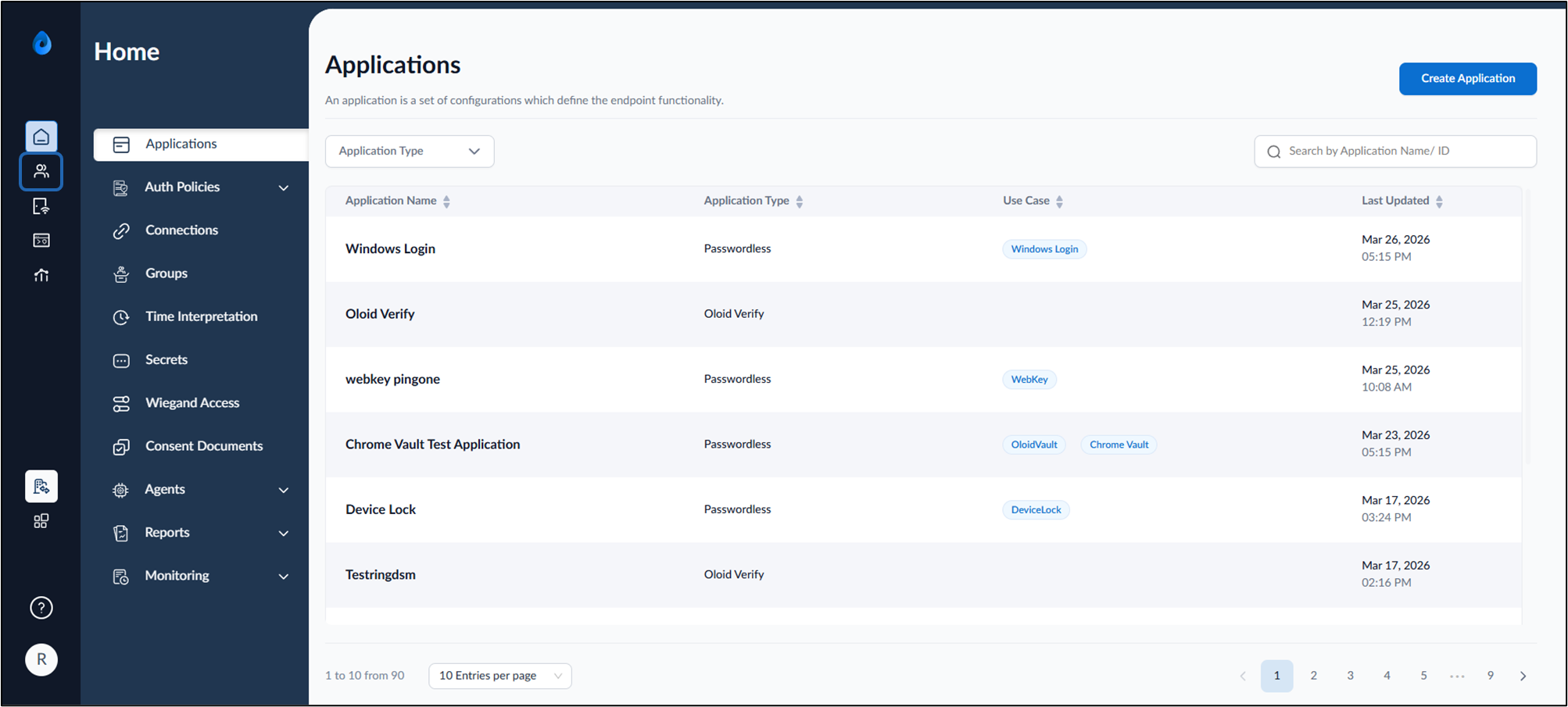The height and width of the screenshot is (707, 1568).
Task: Open Connections in the sidebar
Action: click(181, 230)
